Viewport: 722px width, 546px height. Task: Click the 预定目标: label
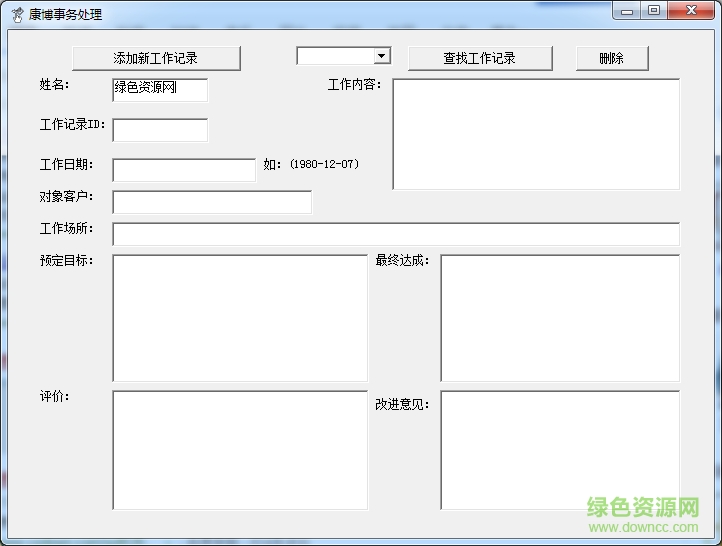pos(66,261)
